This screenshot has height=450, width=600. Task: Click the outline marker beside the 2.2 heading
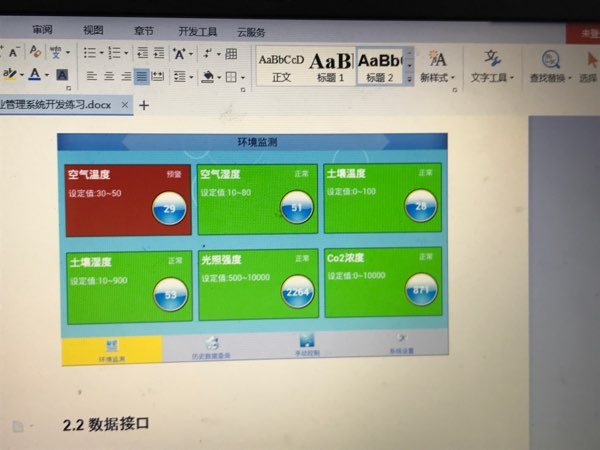click(18, 426)
